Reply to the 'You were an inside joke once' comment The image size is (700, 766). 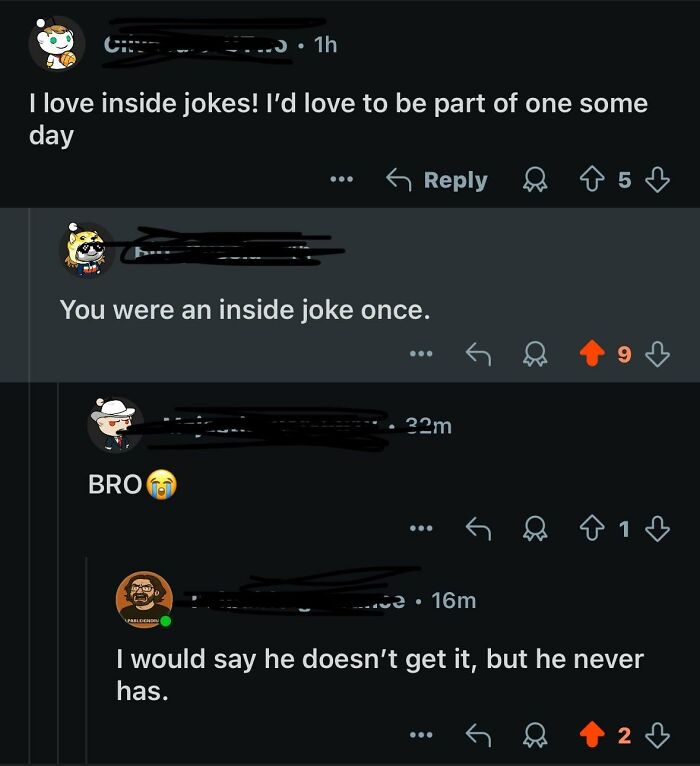(x=478, y=354)
